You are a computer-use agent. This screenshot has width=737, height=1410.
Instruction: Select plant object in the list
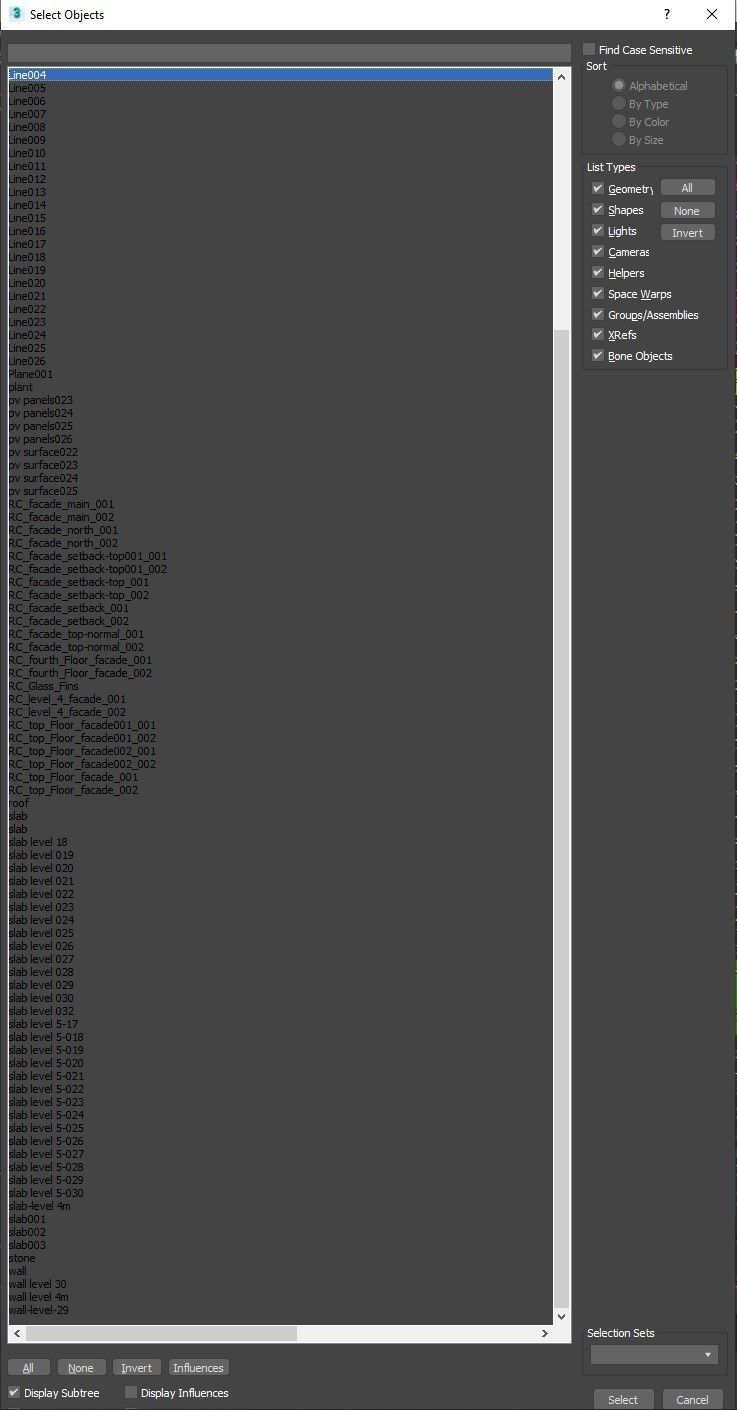tap(280, 387)
